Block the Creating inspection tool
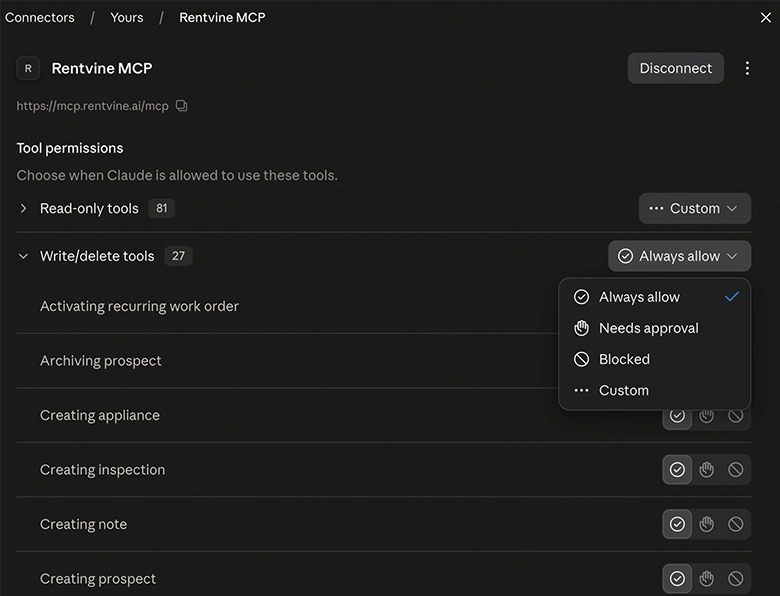Viewport: 780px width, 596px height. point(736,470)
